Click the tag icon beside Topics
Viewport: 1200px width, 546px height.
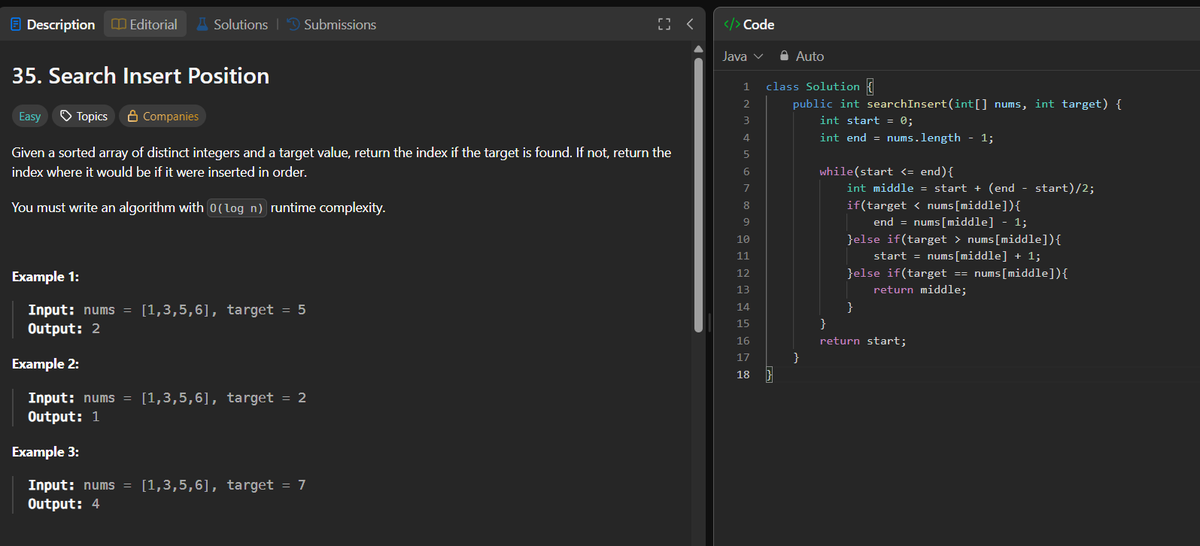66,116
